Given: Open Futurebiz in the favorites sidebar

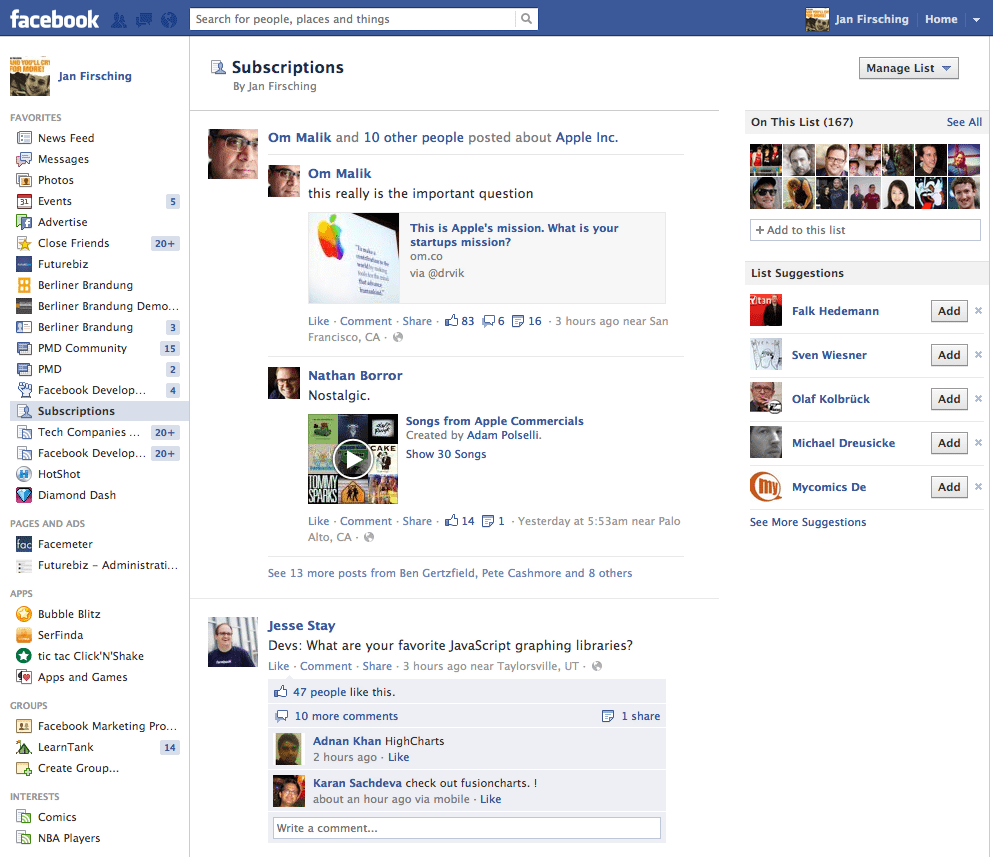Looking at the screenshot, I should click(63, 264).
